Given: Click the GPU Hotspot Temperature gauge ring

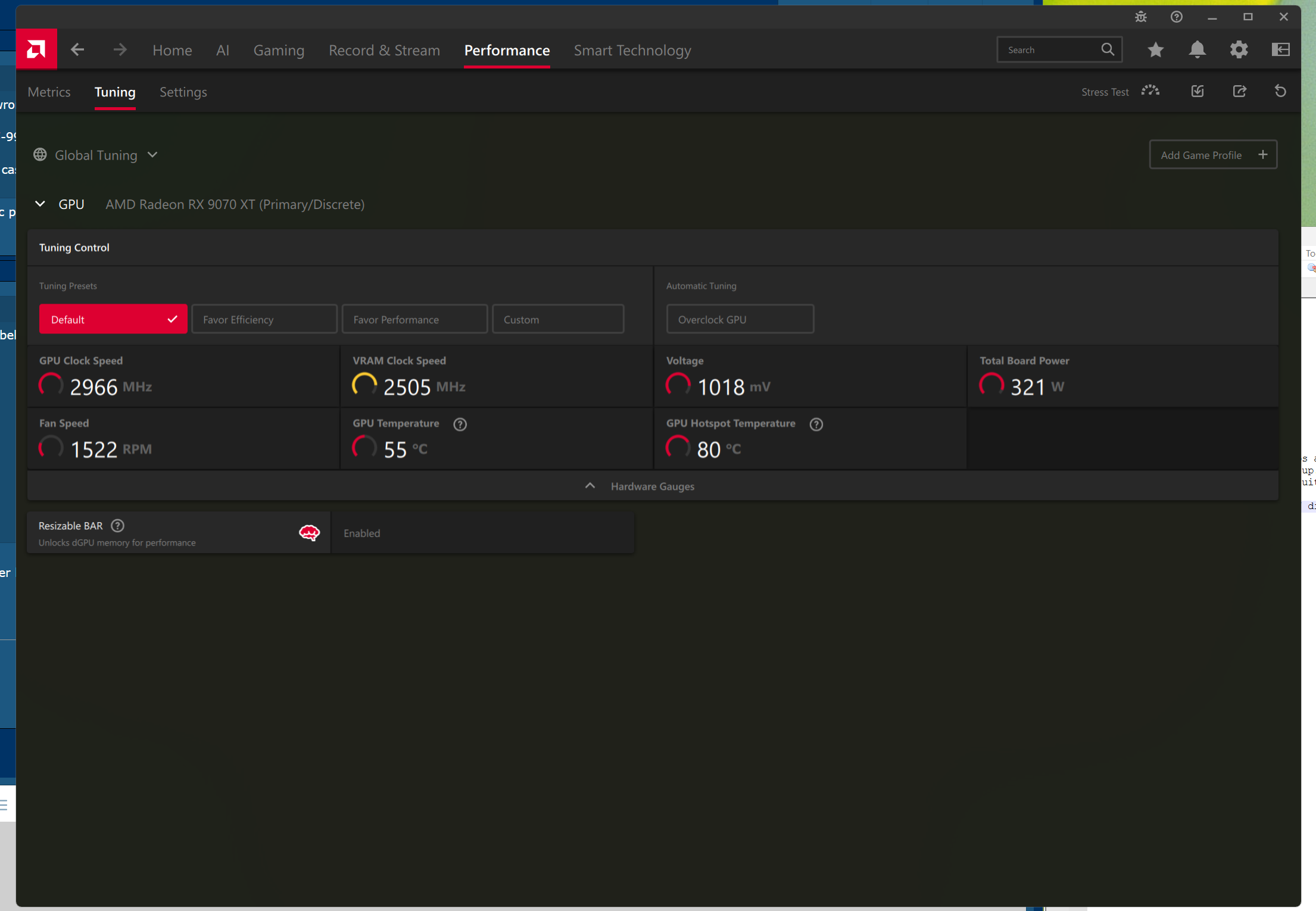Looking at the screenshot, I should [678, 448].
